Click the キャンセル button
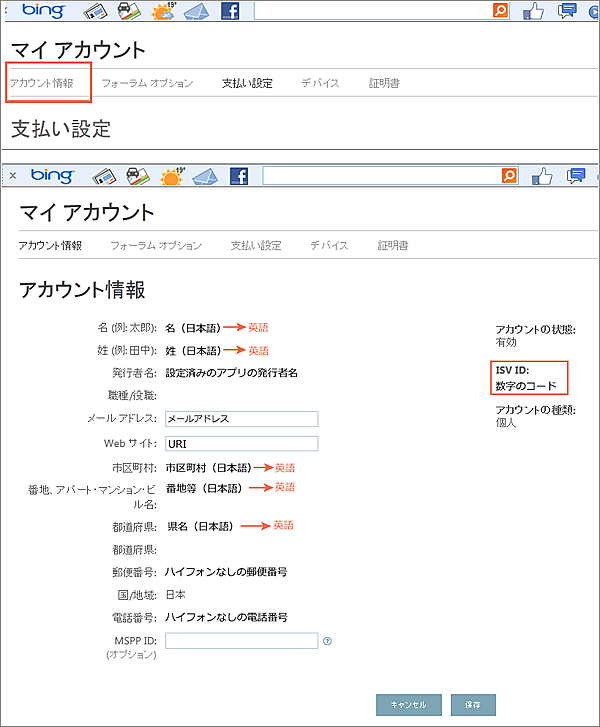The width and height of the screenshot is (600, 727). pos(408,704)
